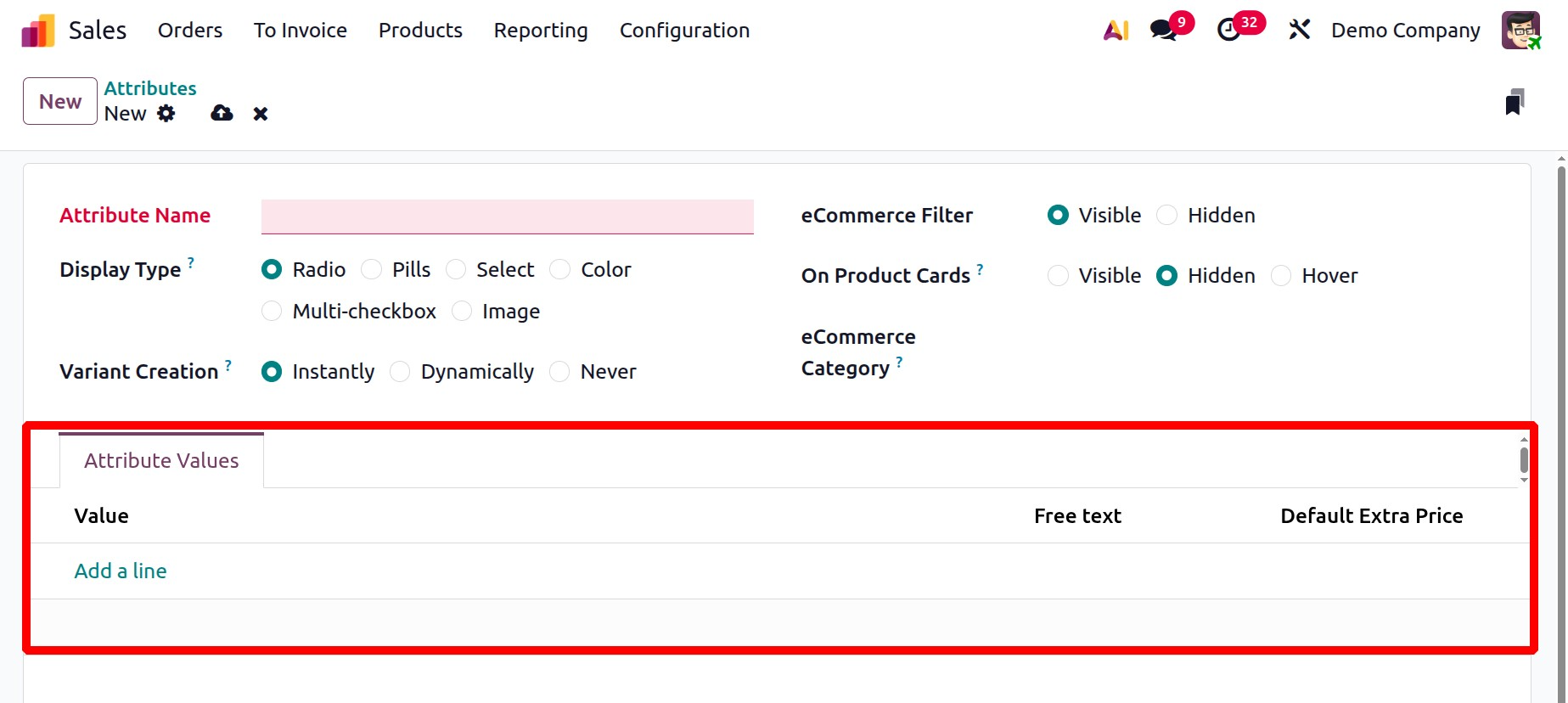This screenshot has height=703, width=1568.
Task: Open the Demo Company switcher
Action: click(1405, 31)
